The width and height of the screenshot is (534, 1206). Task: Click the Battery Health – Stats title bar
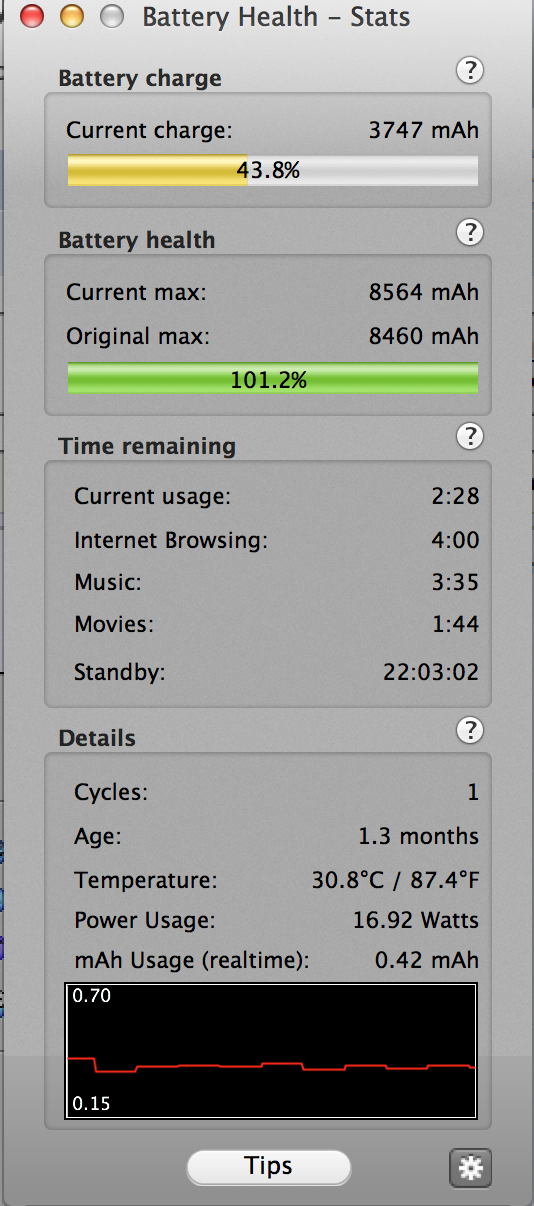click(x=276, y=16)
